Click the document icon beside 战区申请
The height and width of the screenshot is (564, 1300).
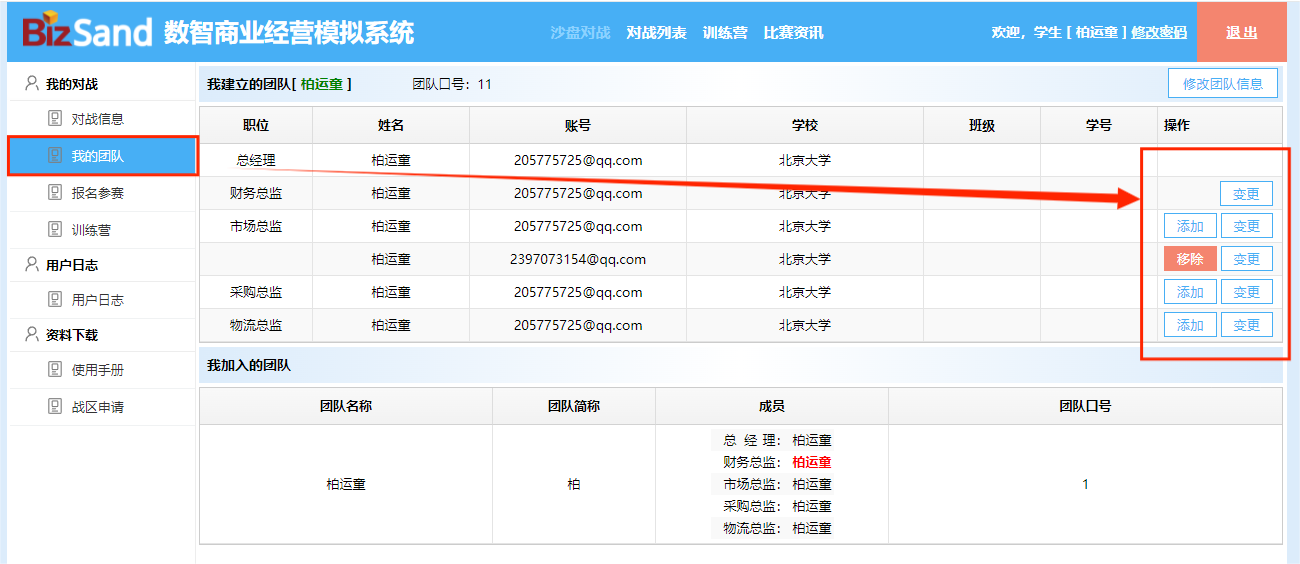[x=55, y=407]
